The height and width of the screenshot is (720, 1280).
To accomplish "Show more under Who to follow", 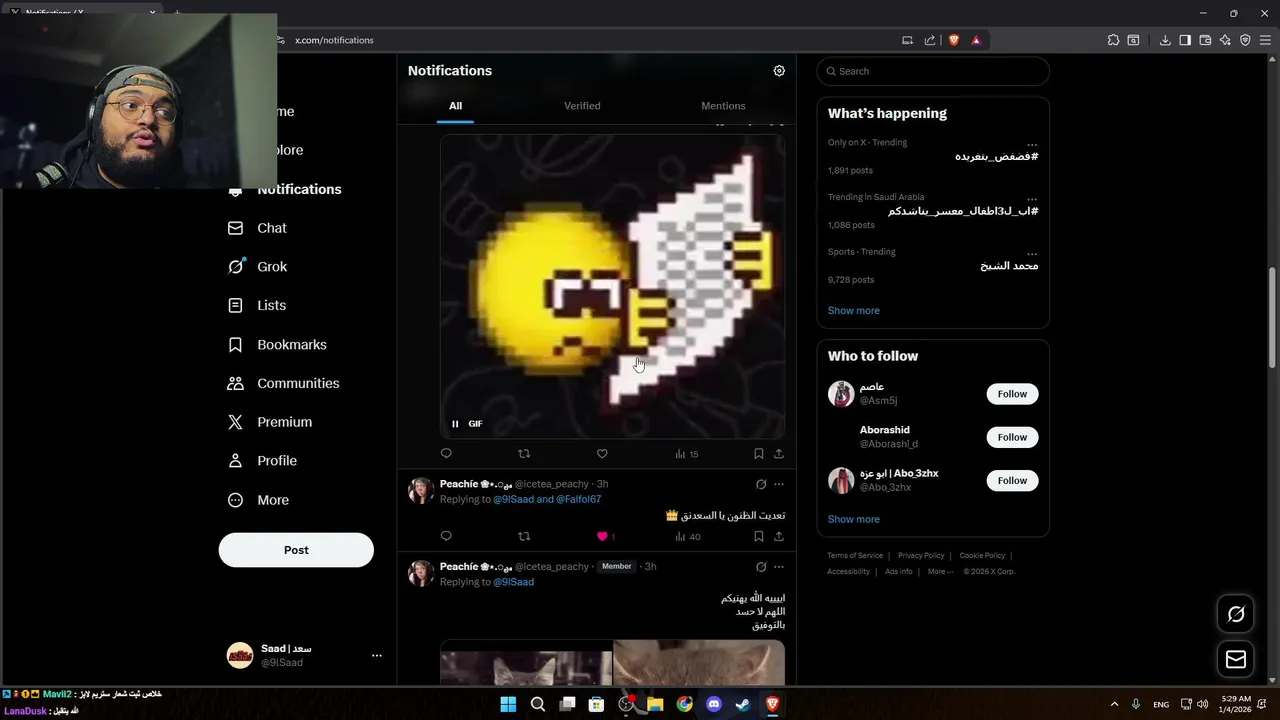I will (854, 520).
